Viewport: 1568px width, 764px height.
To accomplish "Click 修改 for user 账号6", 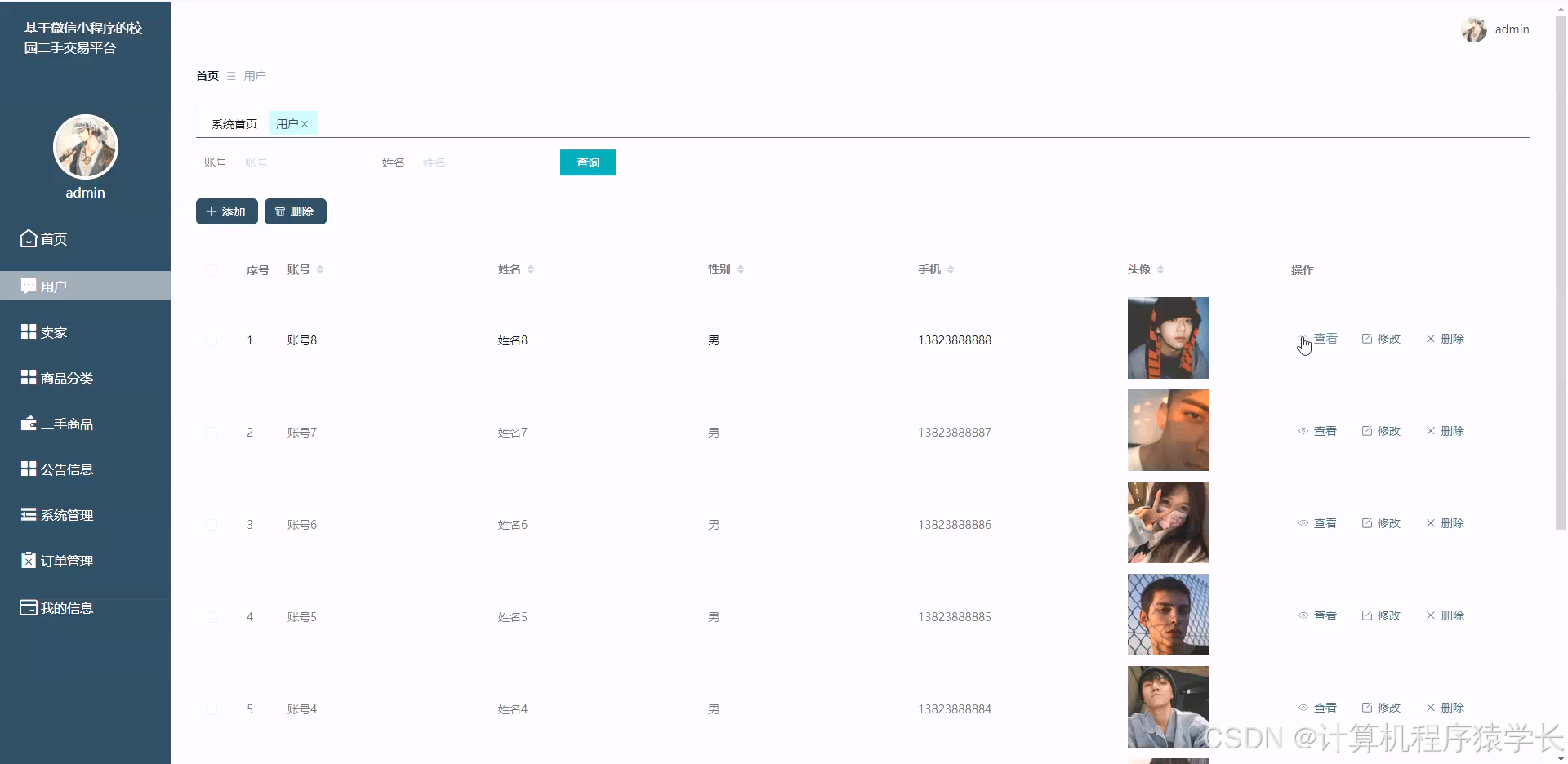I will [1381, 523].
